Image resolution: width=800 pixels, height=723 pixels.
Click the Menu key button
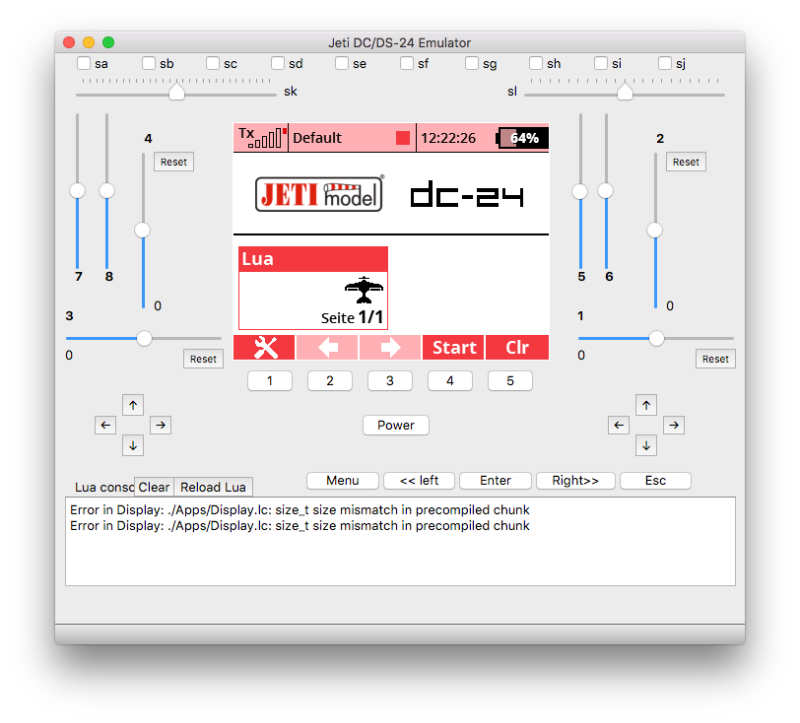coord(342,481)
